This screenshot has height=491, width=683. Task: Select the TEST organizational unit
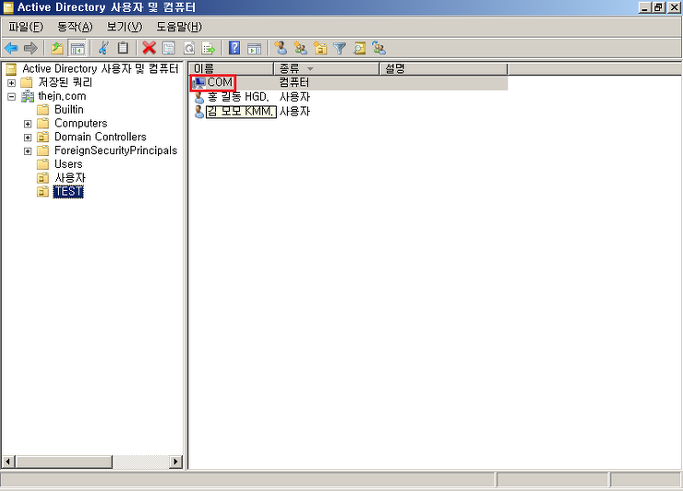(68, 192)
